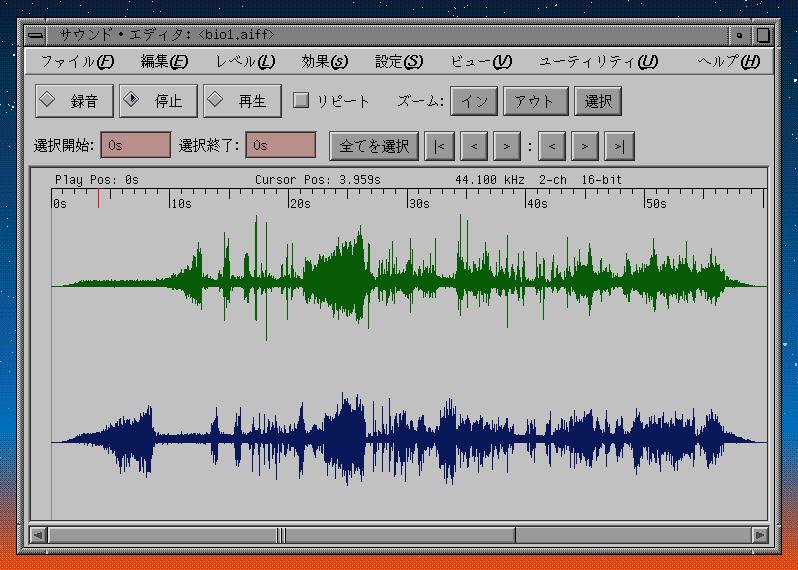
Task: Click the 40s mark on time ruler
Action: click(x=537, y=204)
